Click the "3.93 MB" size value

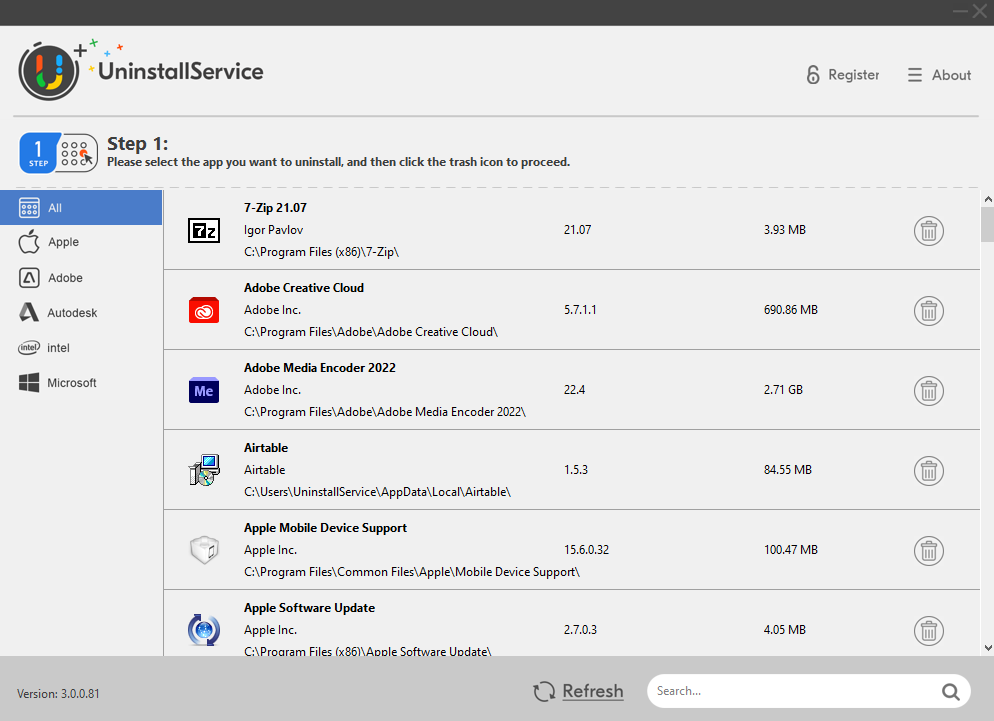(x=785, y=230)
